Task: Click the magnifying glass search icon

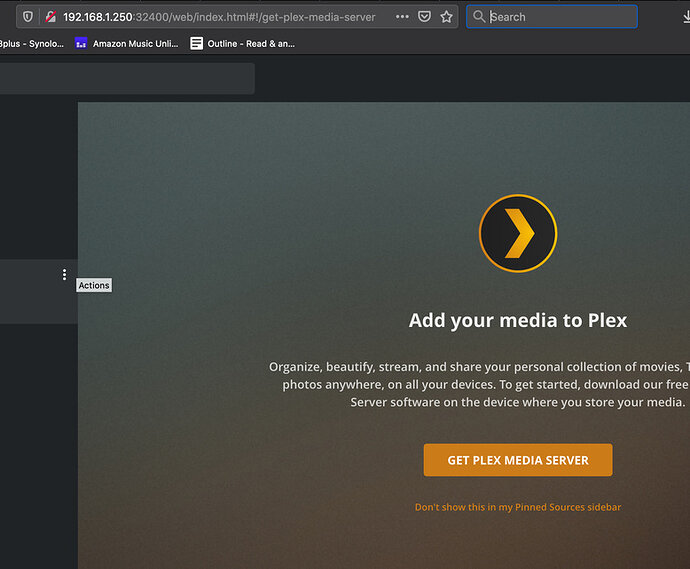Action: click(x=479, y=17)
